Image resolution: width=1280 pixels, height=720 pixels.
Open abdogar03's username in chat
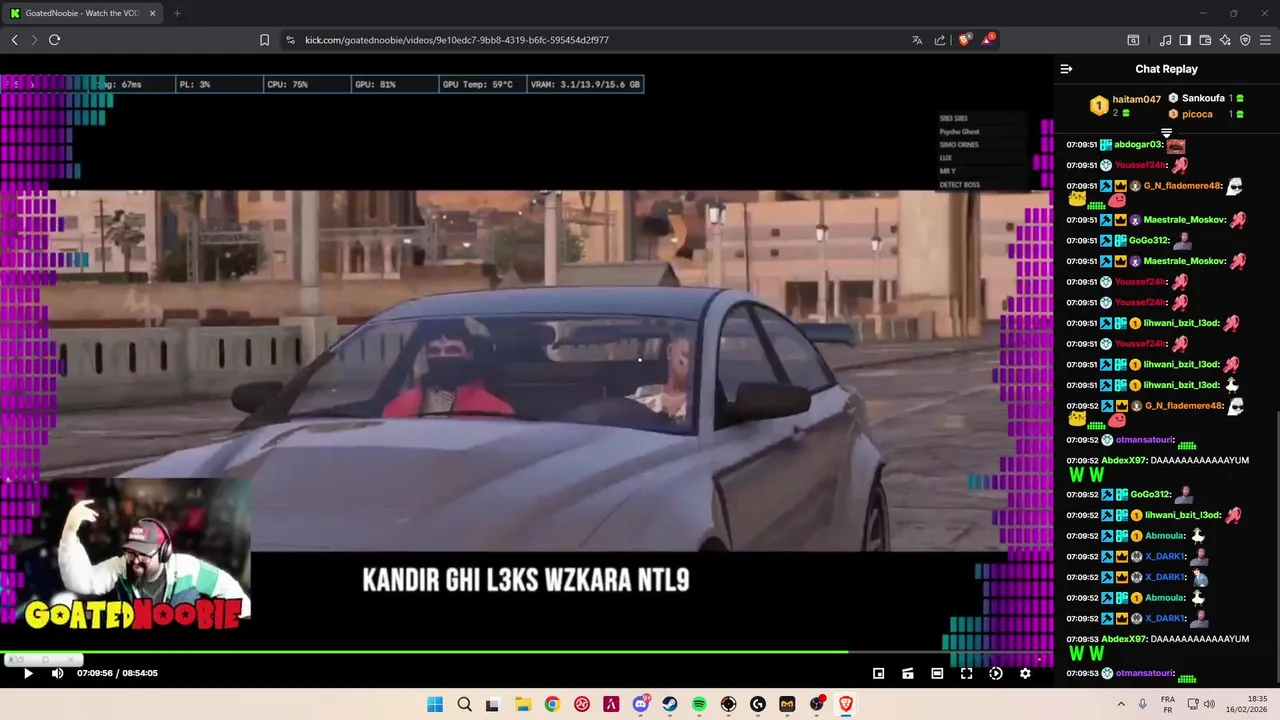1137,145
